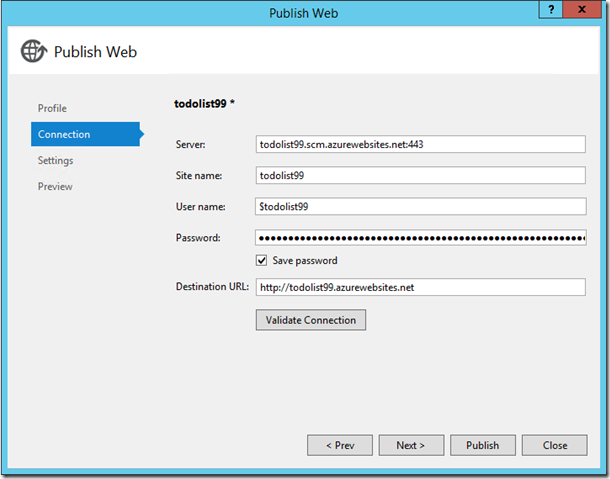
Task: Focus the Site name input field
Action: 421,175
